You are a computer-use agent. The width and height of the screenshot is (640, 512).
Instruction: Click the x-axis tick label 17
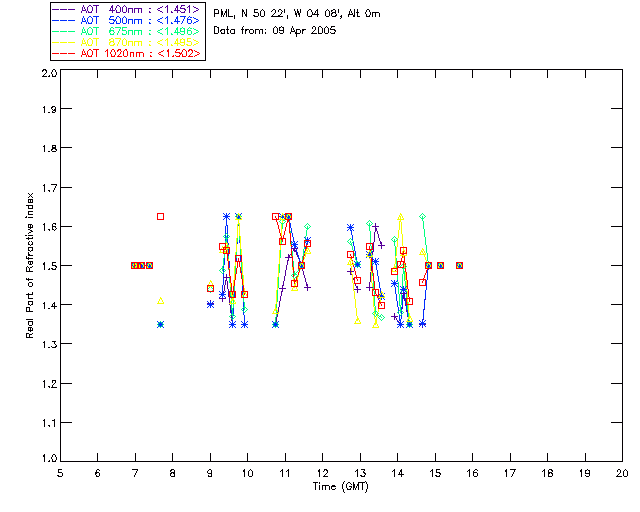[510, 473]
